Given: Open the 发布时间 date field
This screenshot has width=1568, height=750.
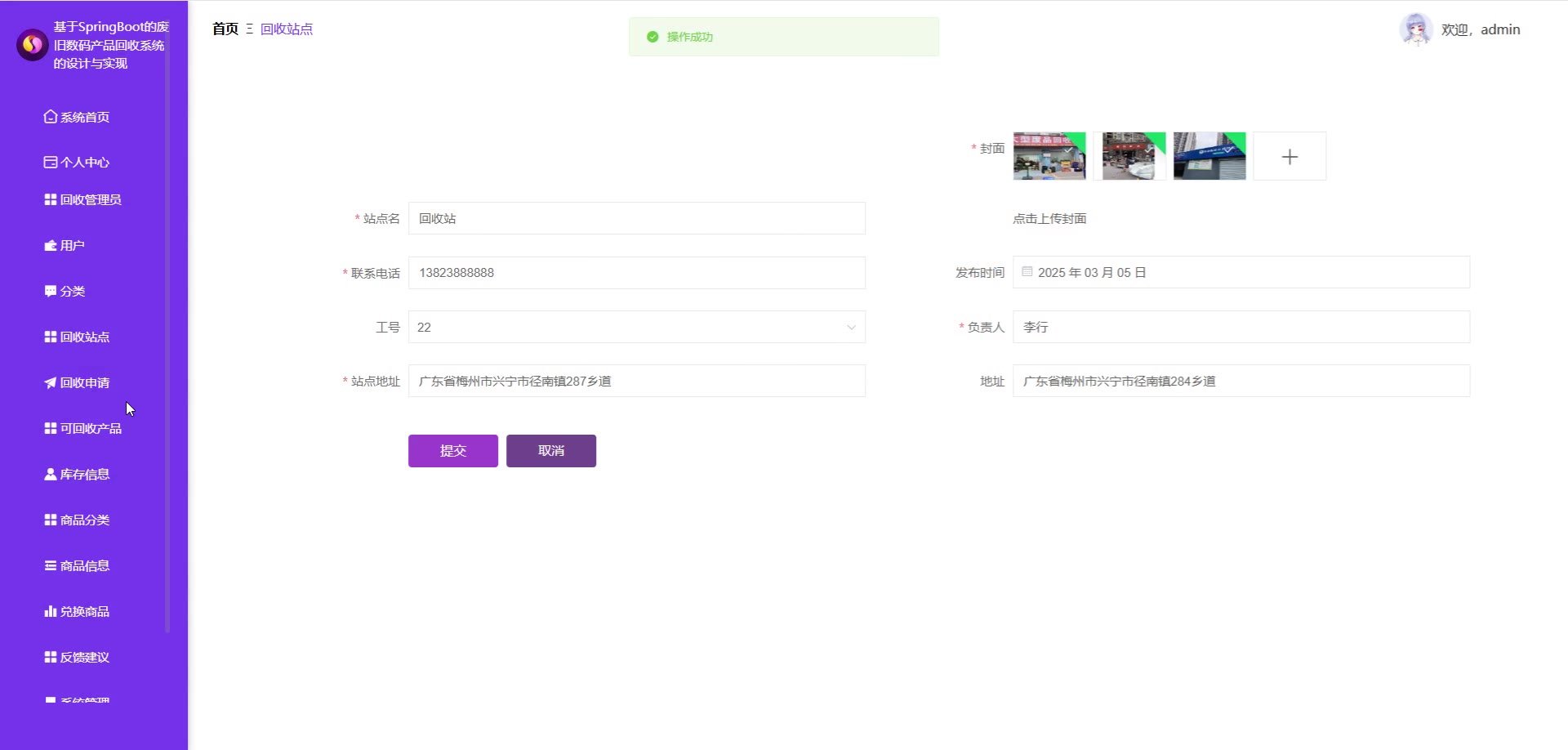Looking at the screenshot, I should point(1241,272).
